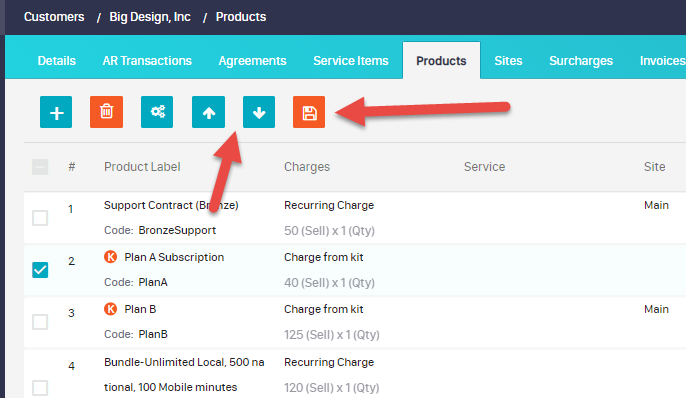
Task: Click the 40 (Sell) x 1 (Qty) value
Action: (x=329, y=283)
